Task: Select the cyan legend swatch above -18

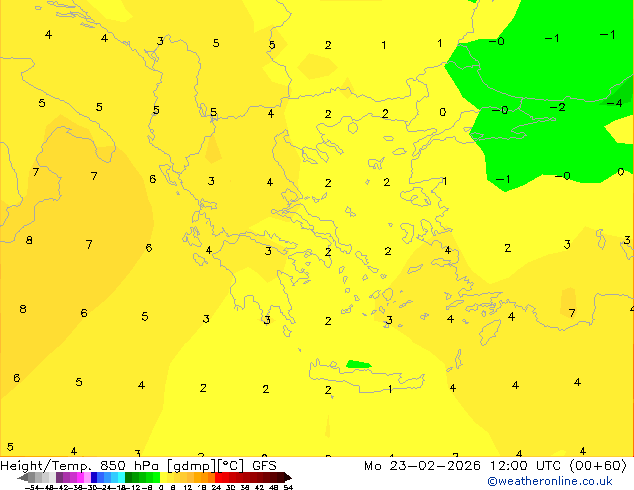Action: (x=121, y=477)
